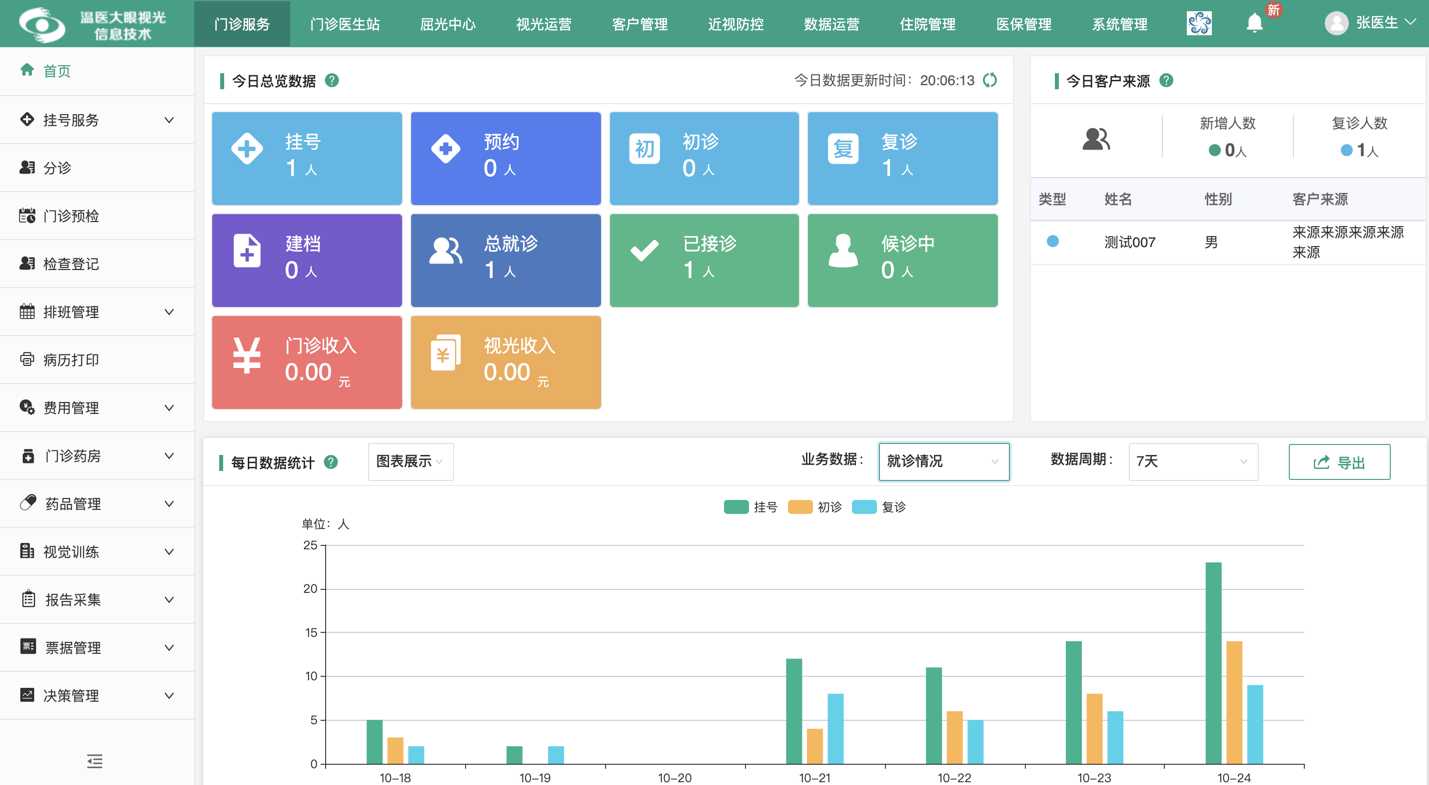1429x785 pixels.
Task: Click the printer icon beside 病历打印
Action: pyautogui.click(x=27, y=359)
